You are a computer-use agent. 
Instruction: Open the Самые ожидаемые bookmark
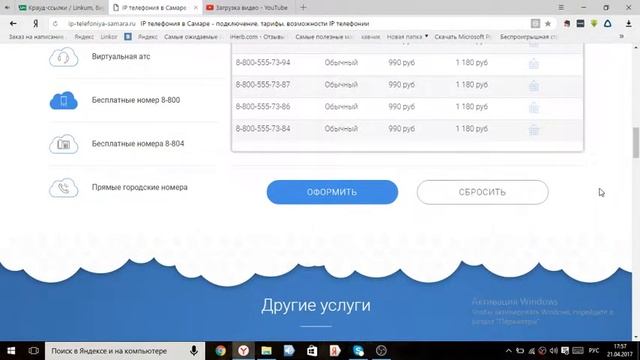tap(191, 37)
